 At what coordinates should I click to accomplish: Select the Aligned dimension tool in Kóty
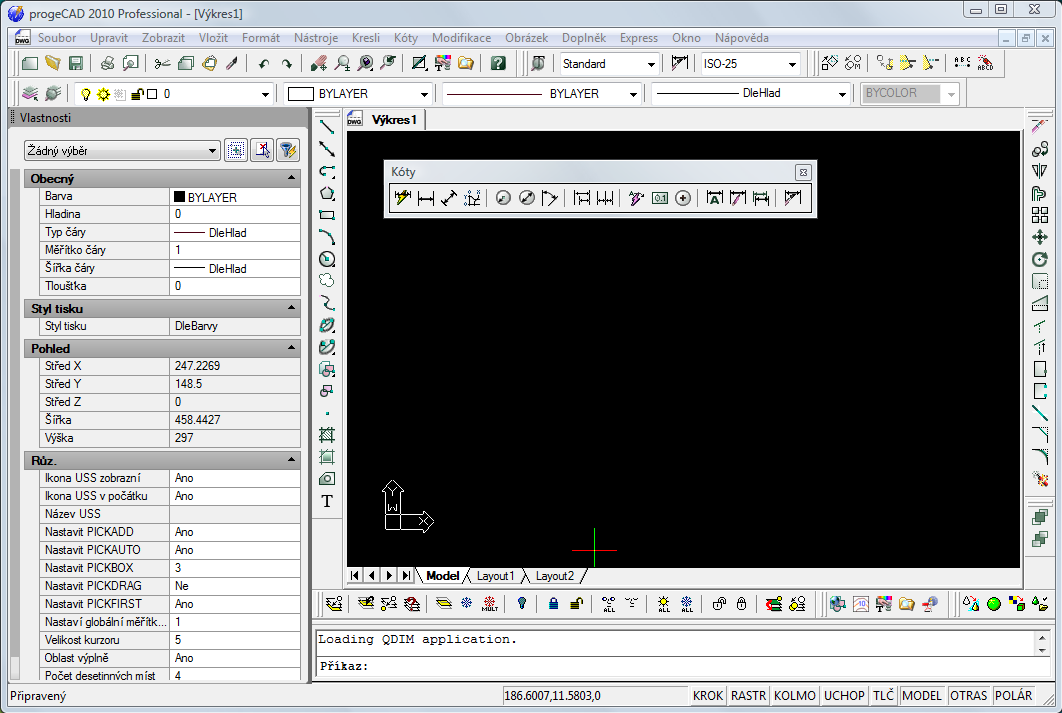448,198
